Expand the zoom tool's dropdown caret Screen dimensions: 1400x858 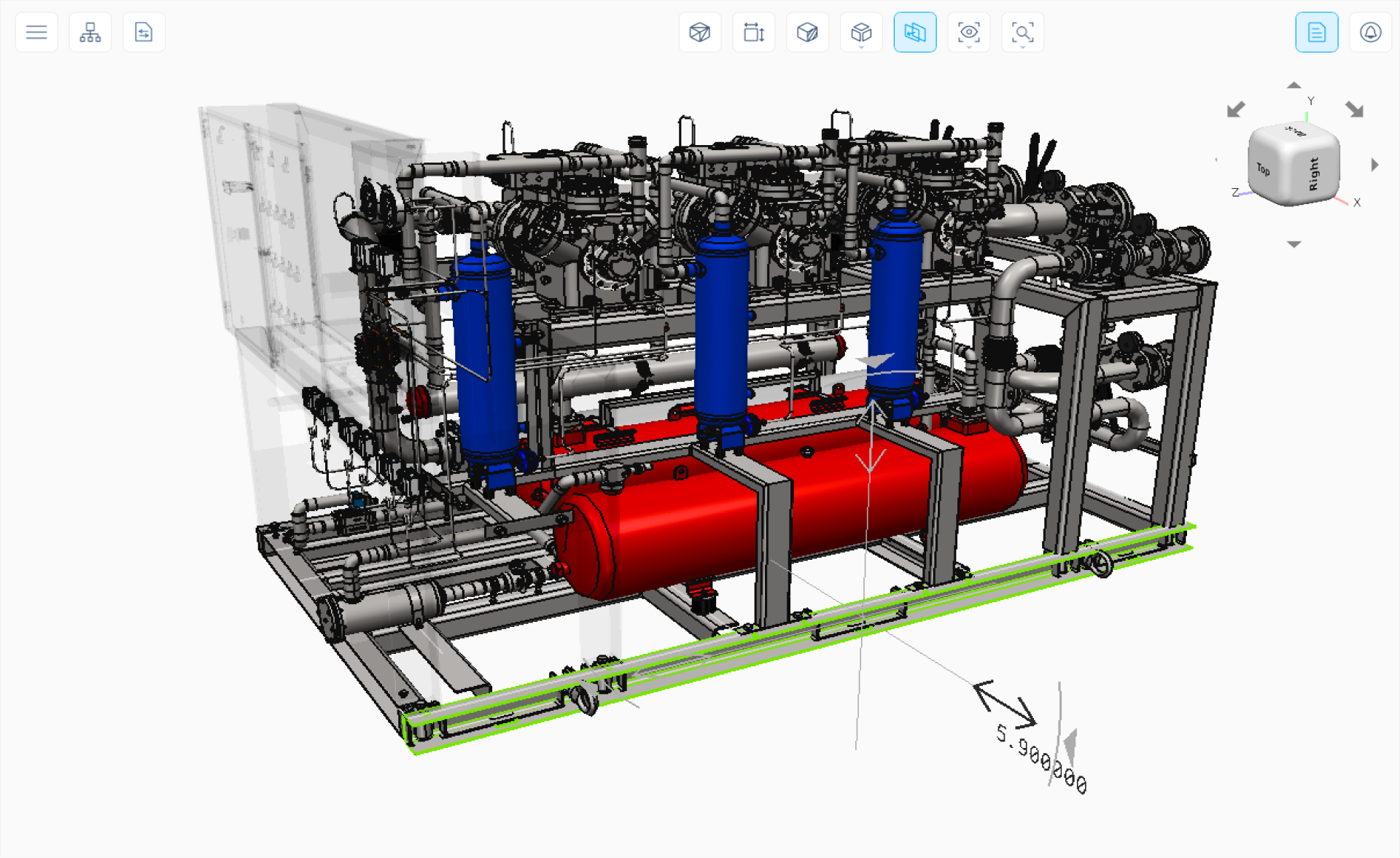[1023, 47]
